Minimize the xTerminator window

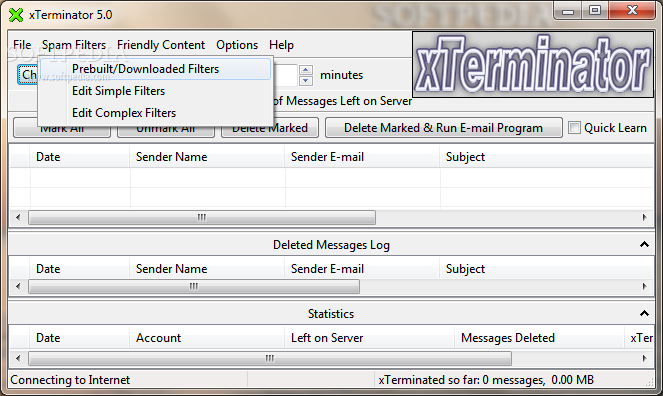(568, 11)
